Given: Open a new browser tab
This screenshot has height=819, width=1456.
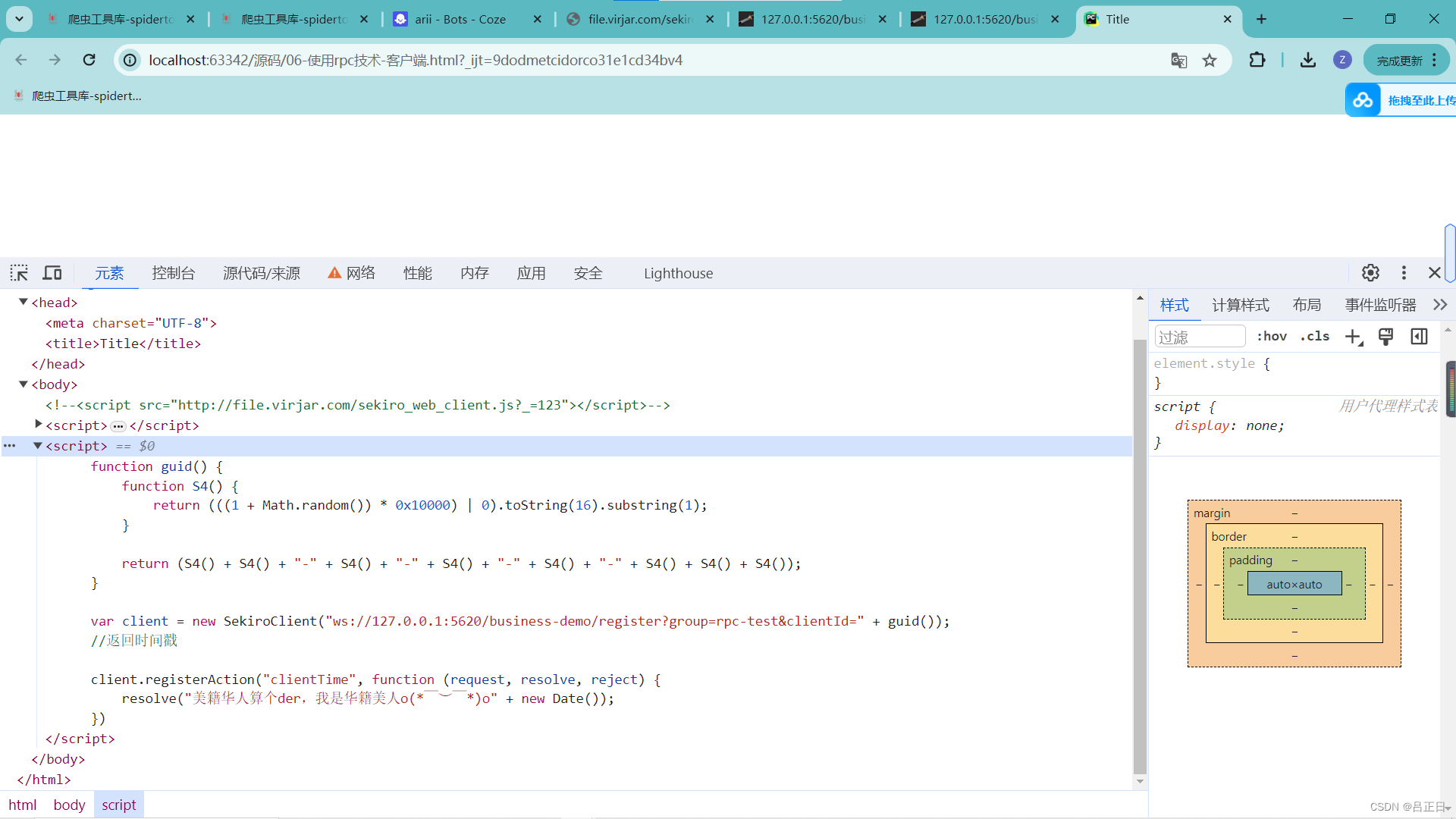Looking at the screenshot, I should (1261, 19).
